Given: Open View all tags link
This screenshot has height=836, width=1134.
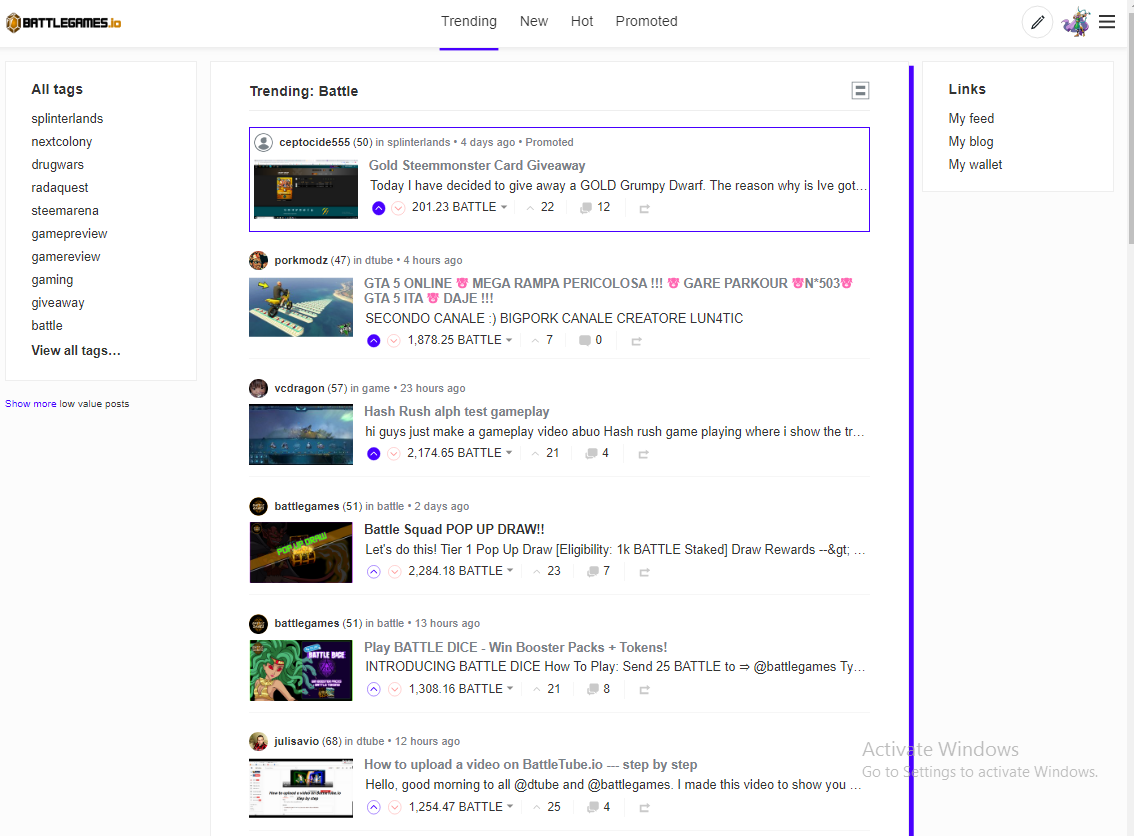Looking at the screenshot, I should (x=76, y=351).
